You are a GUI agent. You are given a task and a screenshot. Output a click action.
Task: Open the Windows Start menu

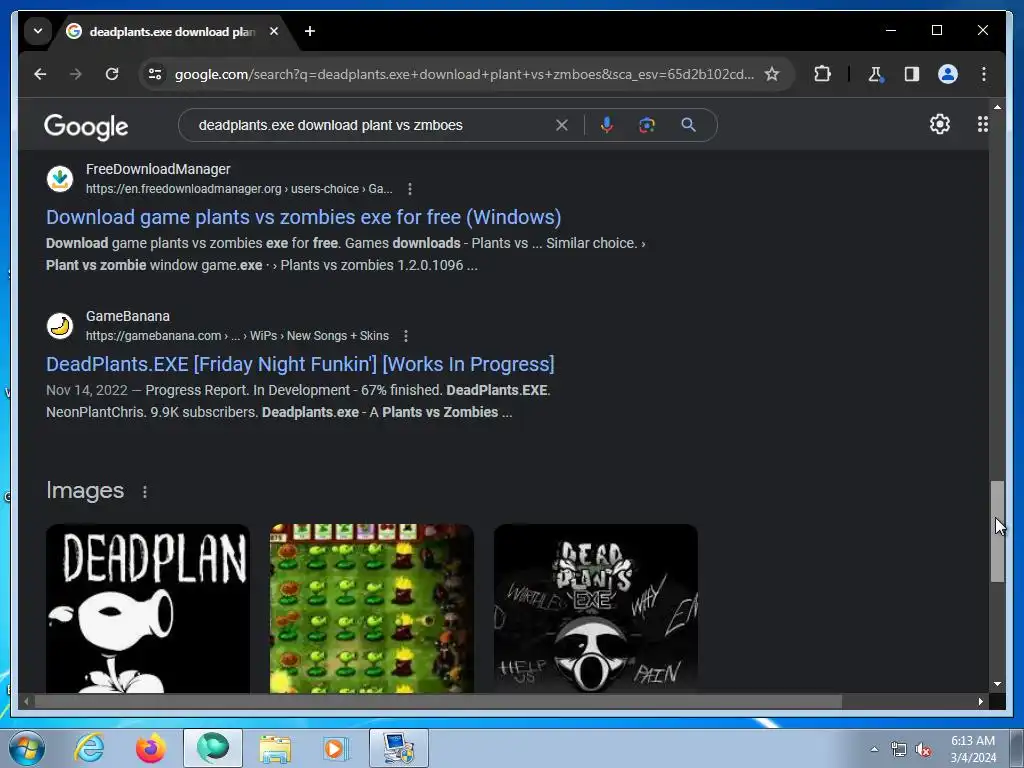[x=27, y=748]
